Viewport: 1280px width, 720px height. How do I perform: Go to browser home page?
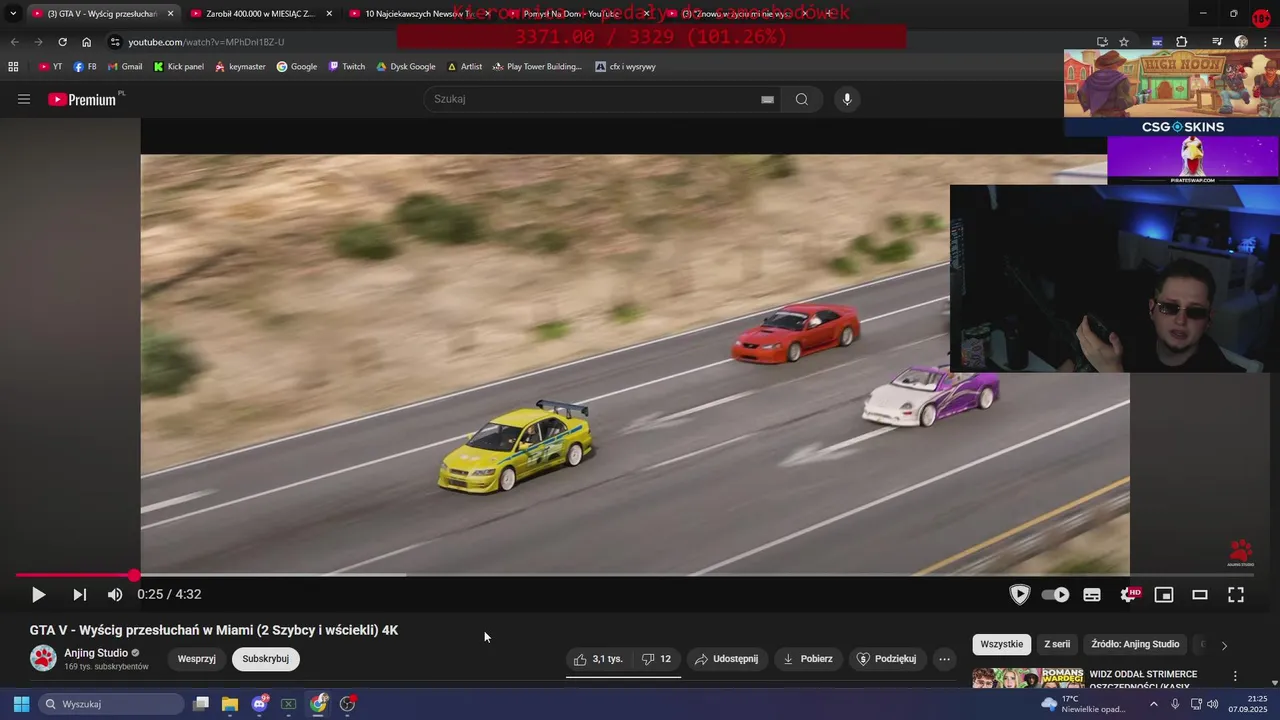click(87, 42)
